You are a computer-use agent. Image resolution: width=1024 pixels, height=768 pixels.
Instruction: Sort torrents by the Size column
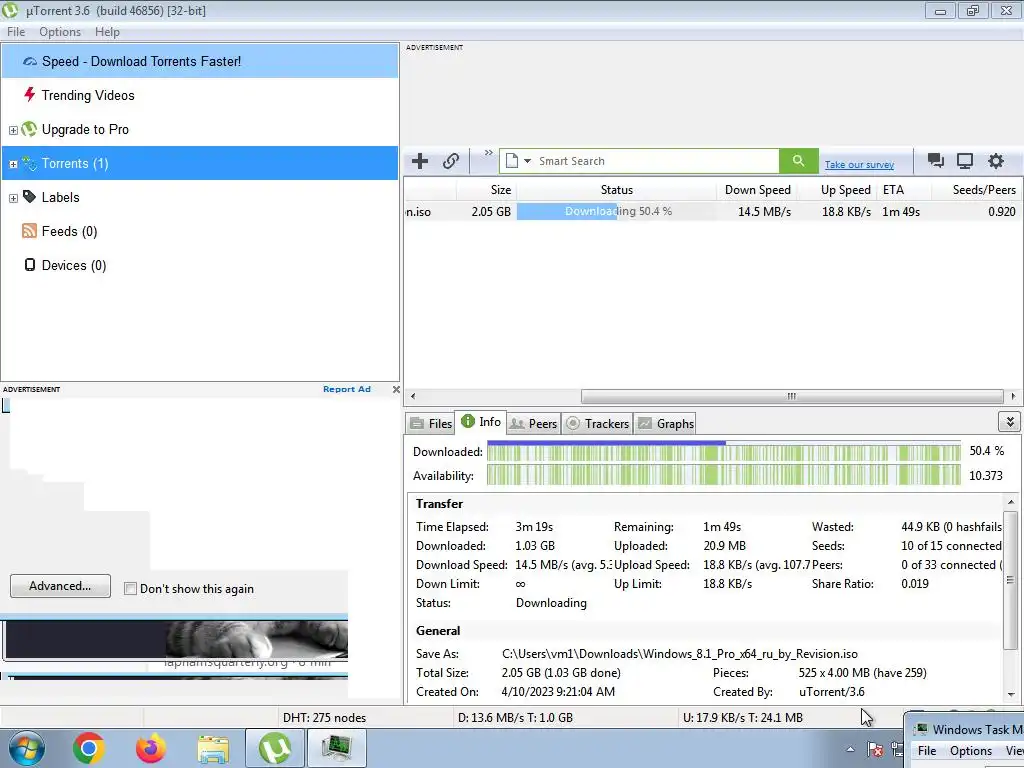coord(486,190)
